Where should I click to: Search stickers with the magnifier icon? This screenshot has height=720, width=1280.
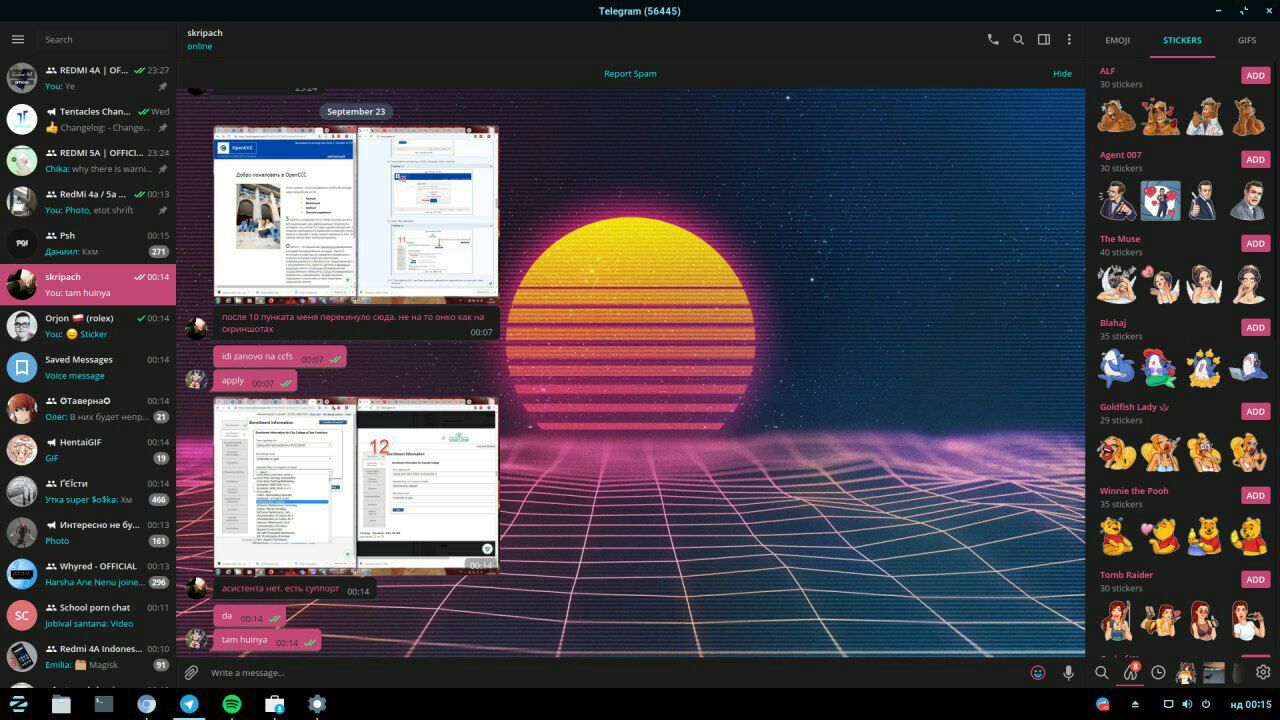tap(1101, 673)
